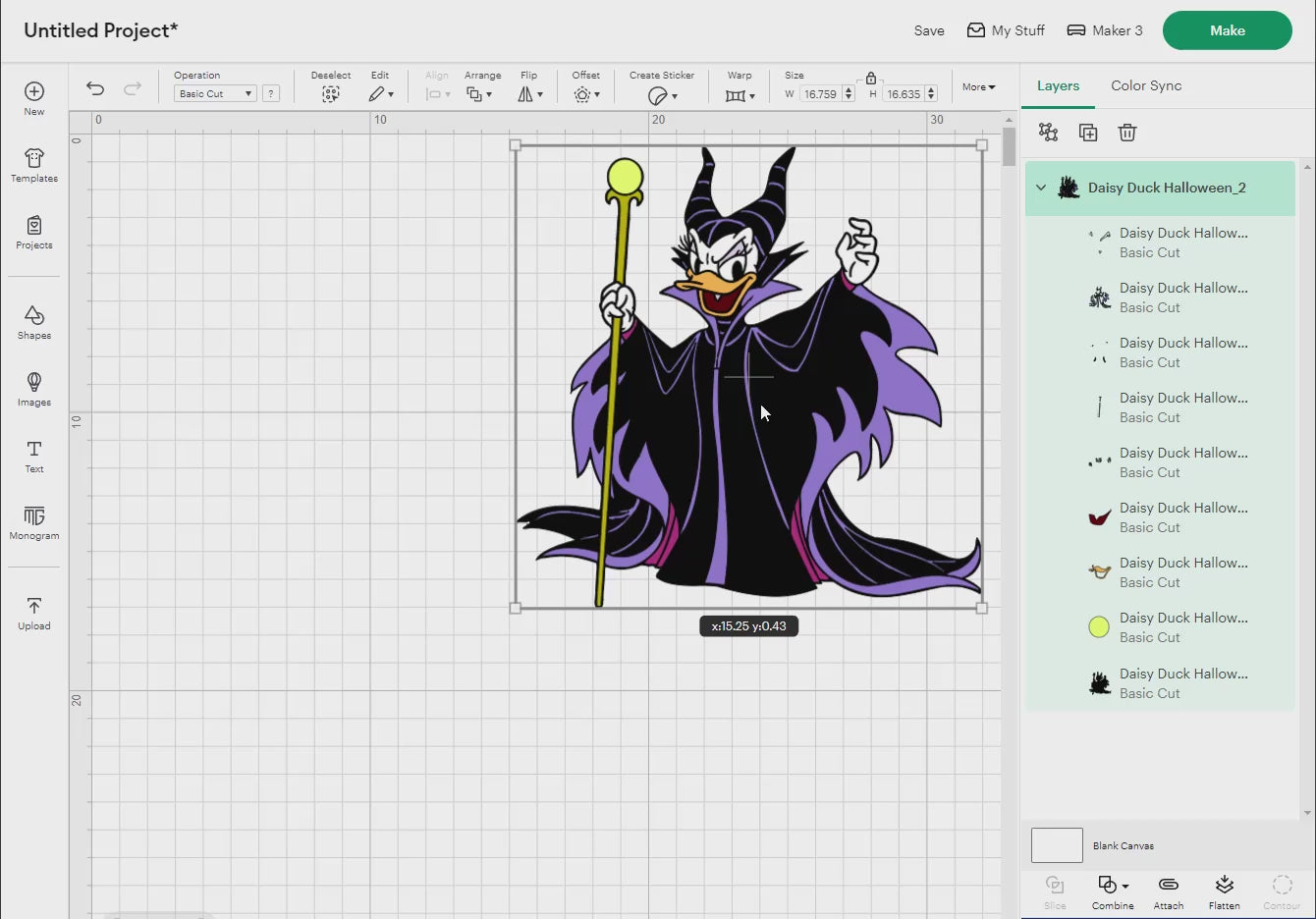Open the Flip dropdown
The width and height of the screenshot is (1316, 919).
point(530,94)
